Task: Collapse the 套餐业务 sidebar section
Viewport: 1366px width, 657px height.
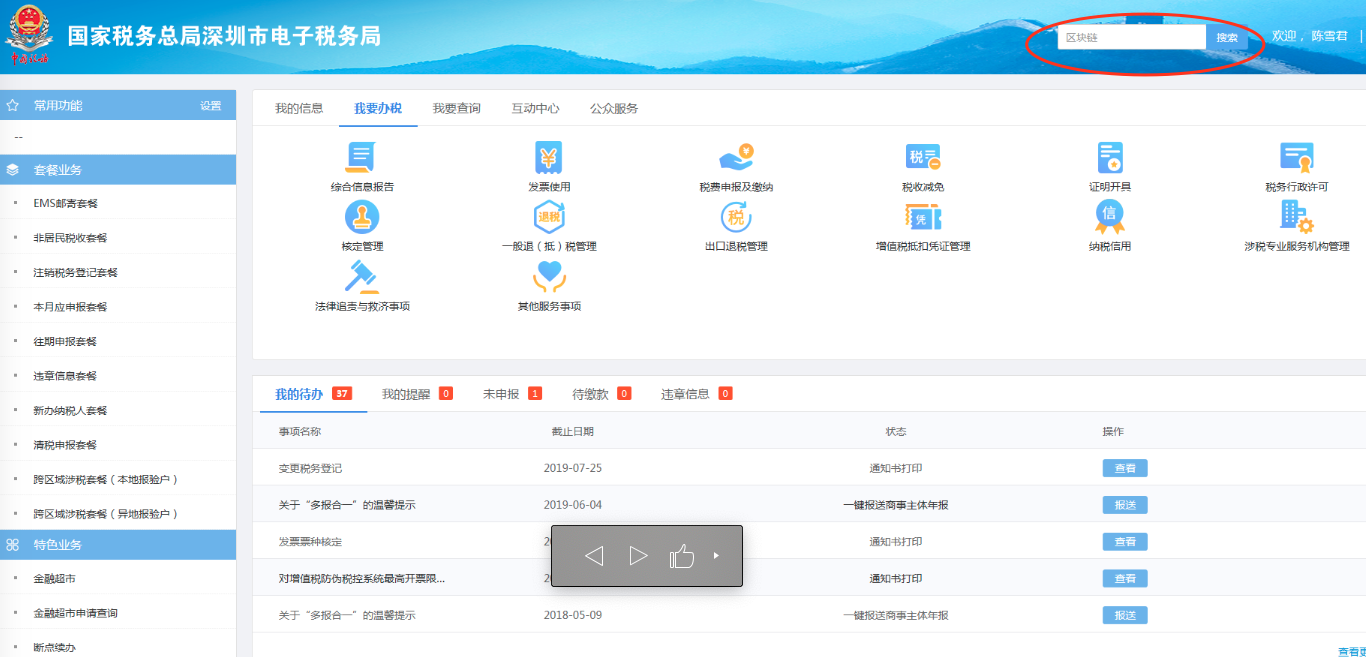Action: [x=57, y=170]
